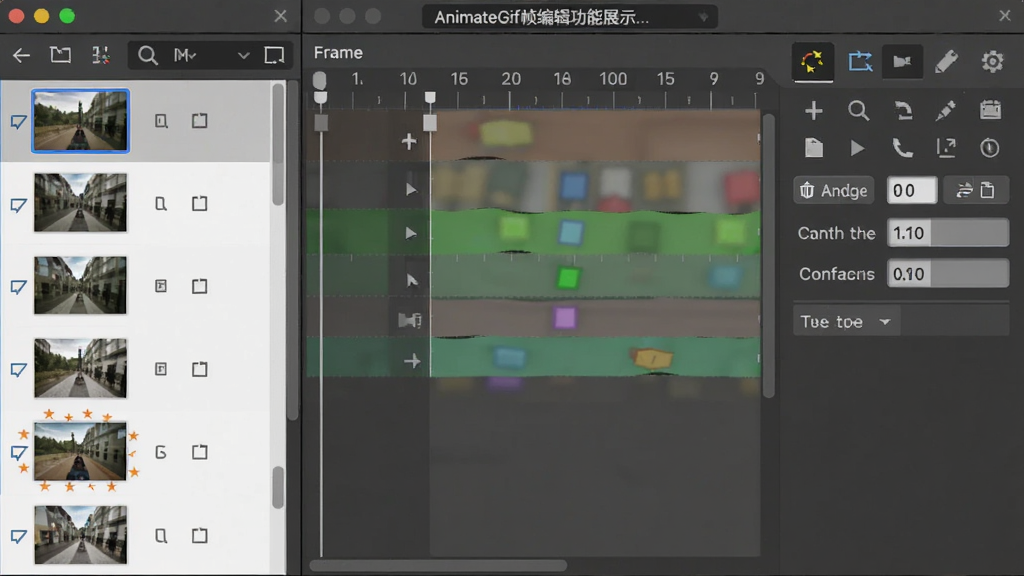The image size is (1024, 576).
Task: Click the swap and copy button beside 00
Action: [x=976, y=191]
